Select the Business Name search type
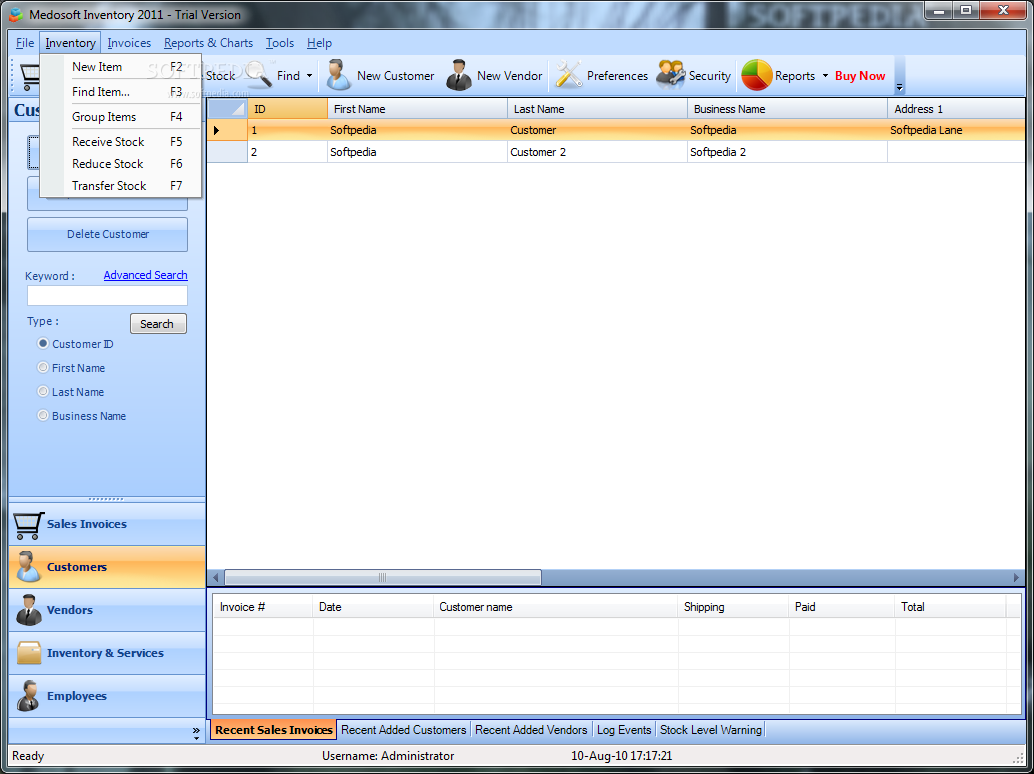Screen dimensions: 1034x774 [43, 415]
